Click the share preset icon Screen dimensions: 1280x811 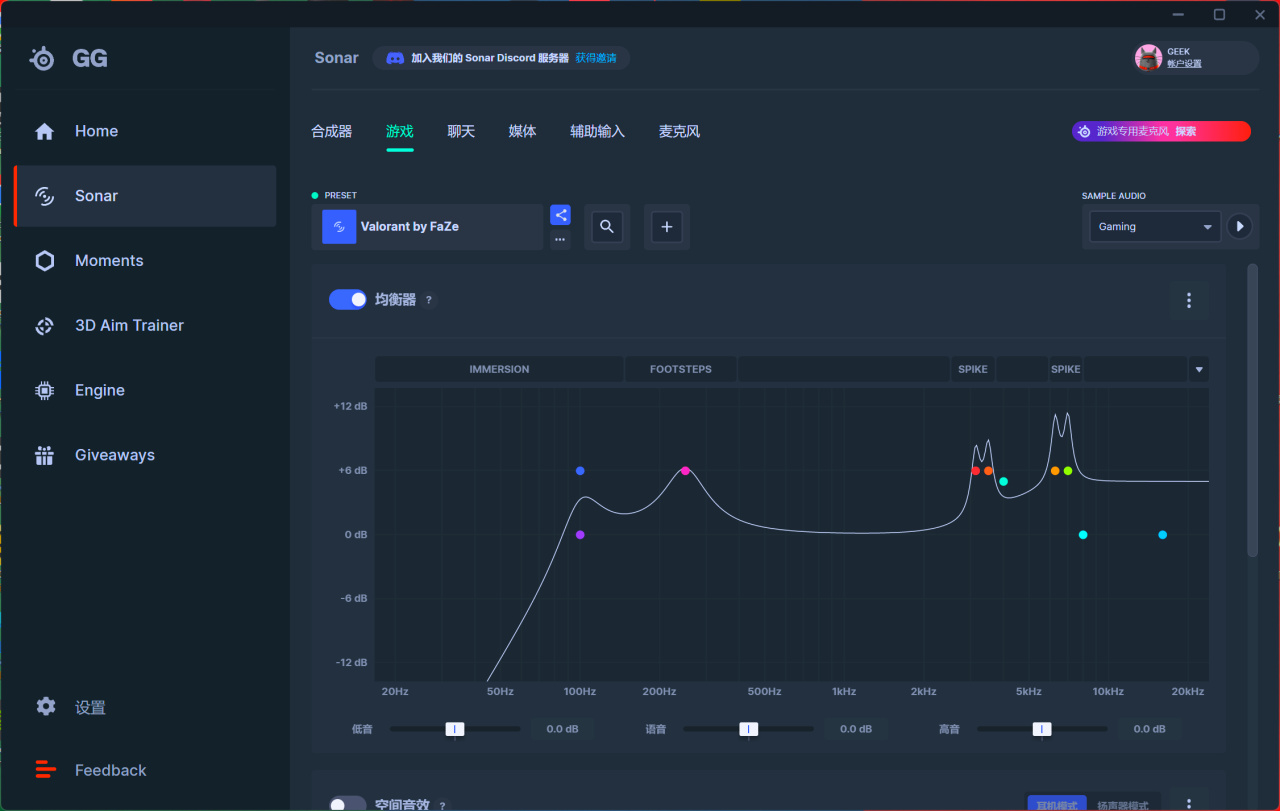560,215
